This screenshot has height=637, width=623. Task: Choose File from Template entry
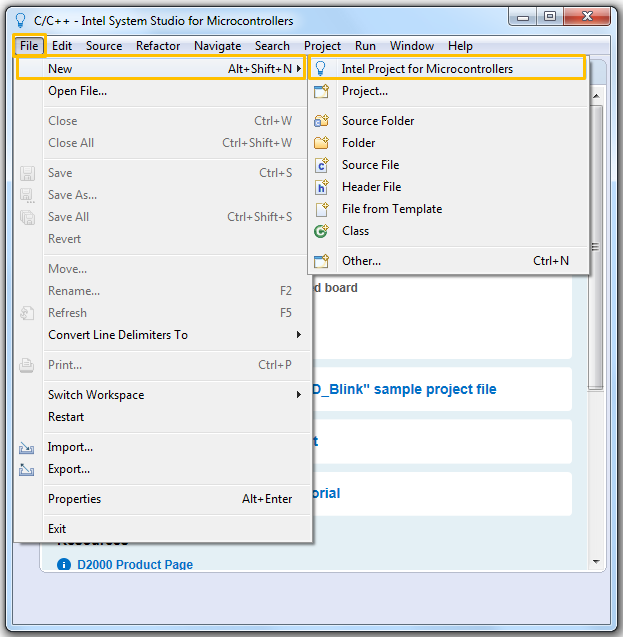448,209
